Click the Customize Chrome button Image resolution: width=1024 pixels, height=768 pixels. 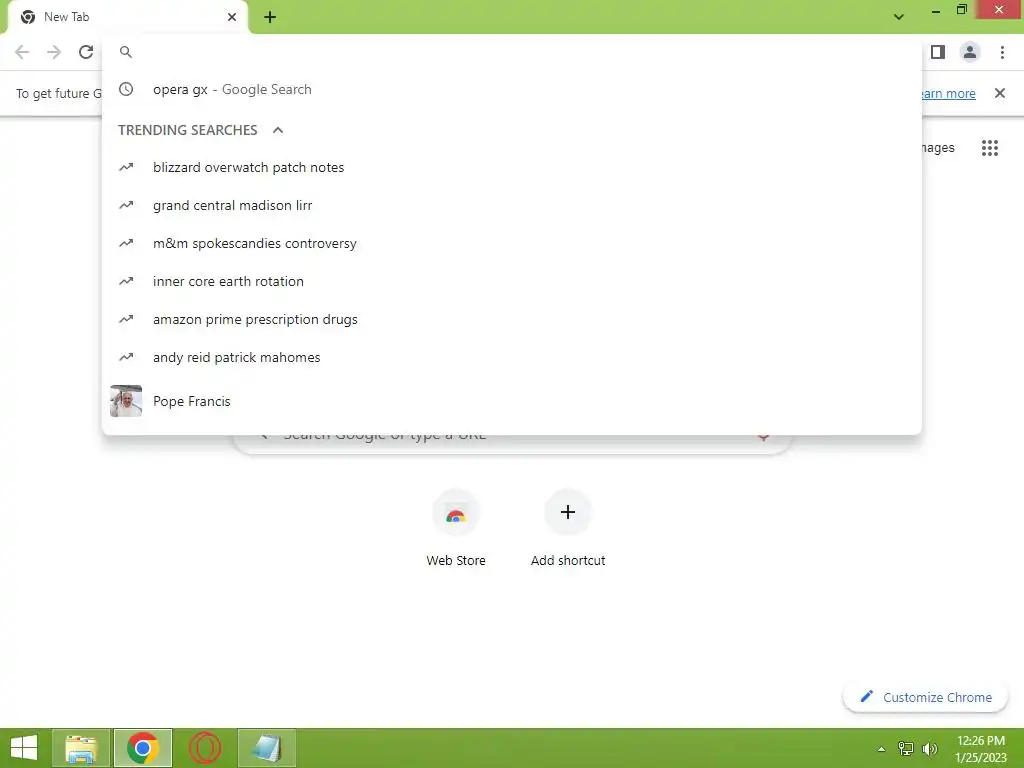926,697
